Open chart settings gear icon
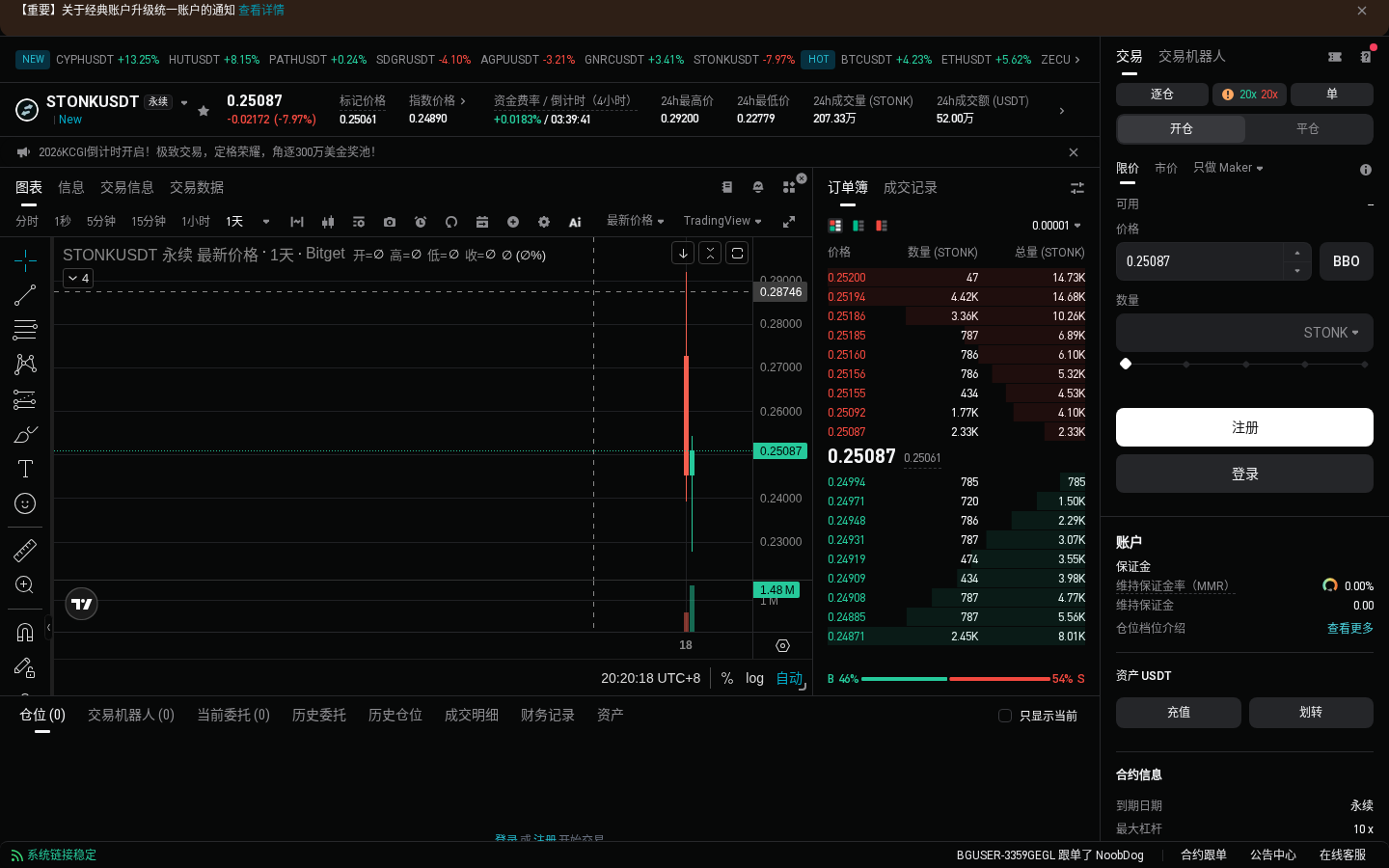Screen dimensions: 1389x868 pyautogui.click(x=544, y=222)
